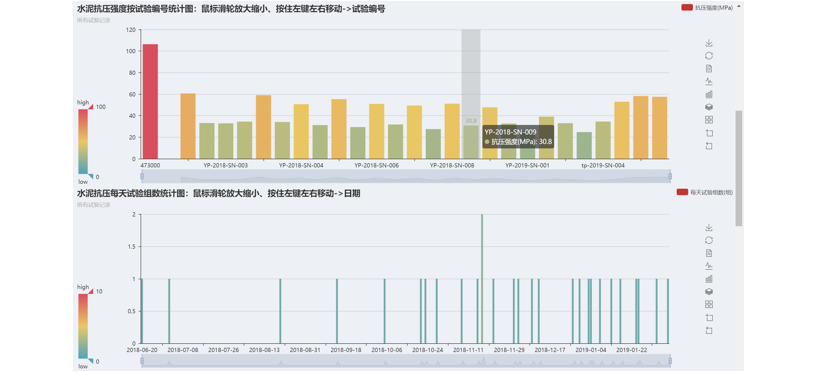This screenshot has height=372, width=827.
Task: Click the YP-2019-SN-001 axis label
Action: point(527,165)
